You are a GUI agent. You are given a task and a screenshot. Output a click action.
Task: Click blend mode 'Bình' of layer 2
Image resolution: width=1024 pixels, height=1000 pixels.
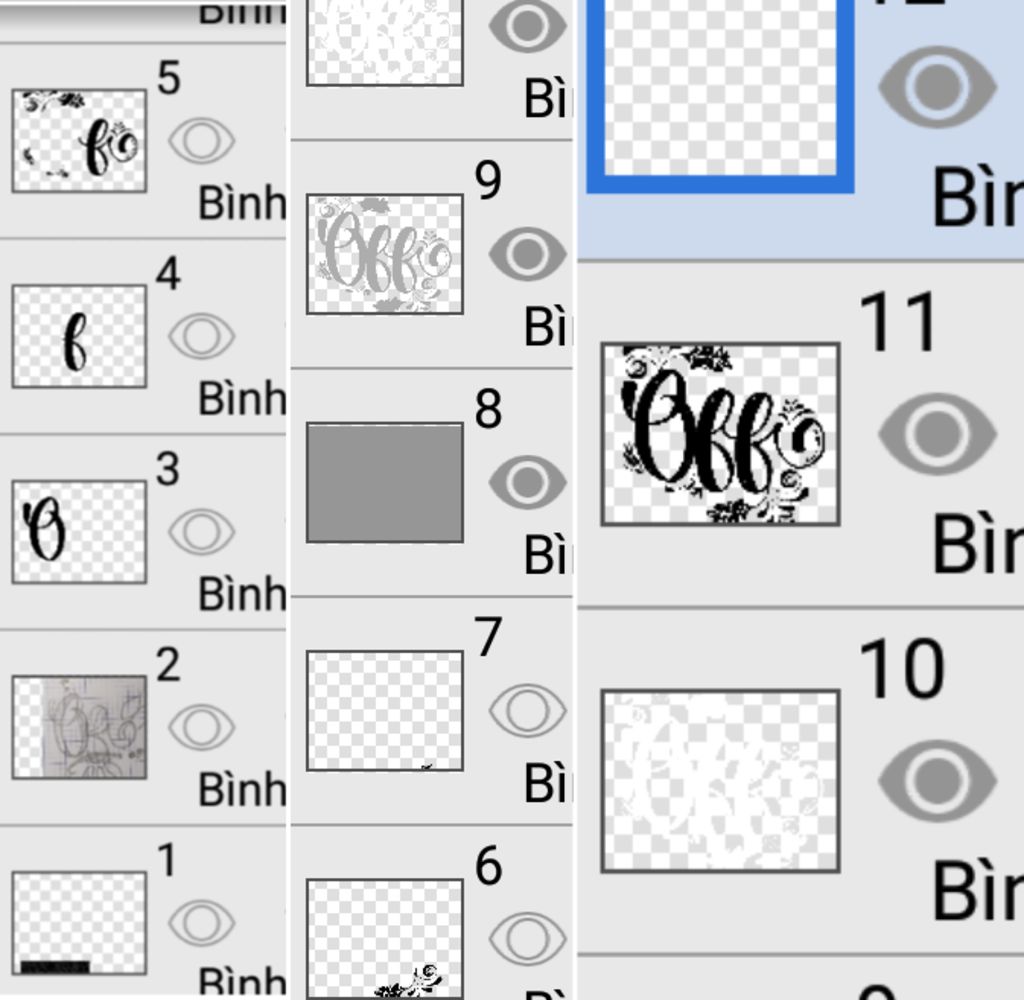click(242, 789)
